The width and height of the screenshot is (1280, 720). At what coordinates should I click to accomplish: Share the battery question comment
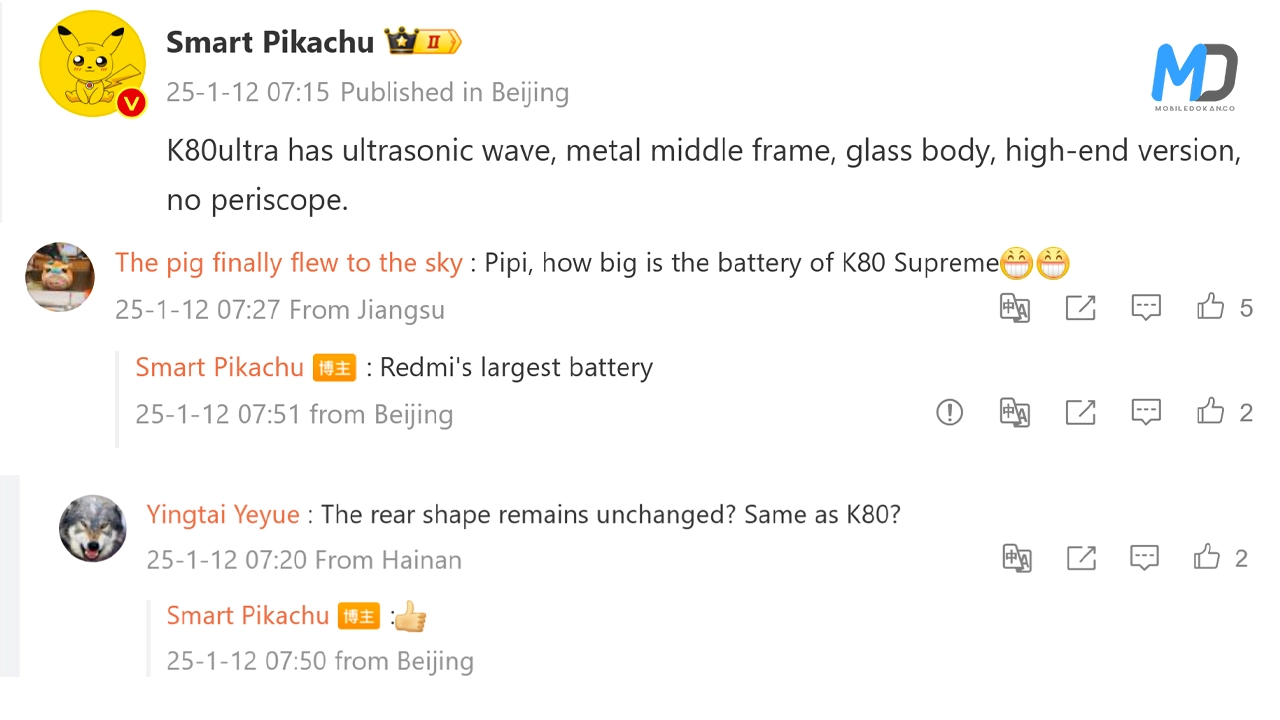1080,308
